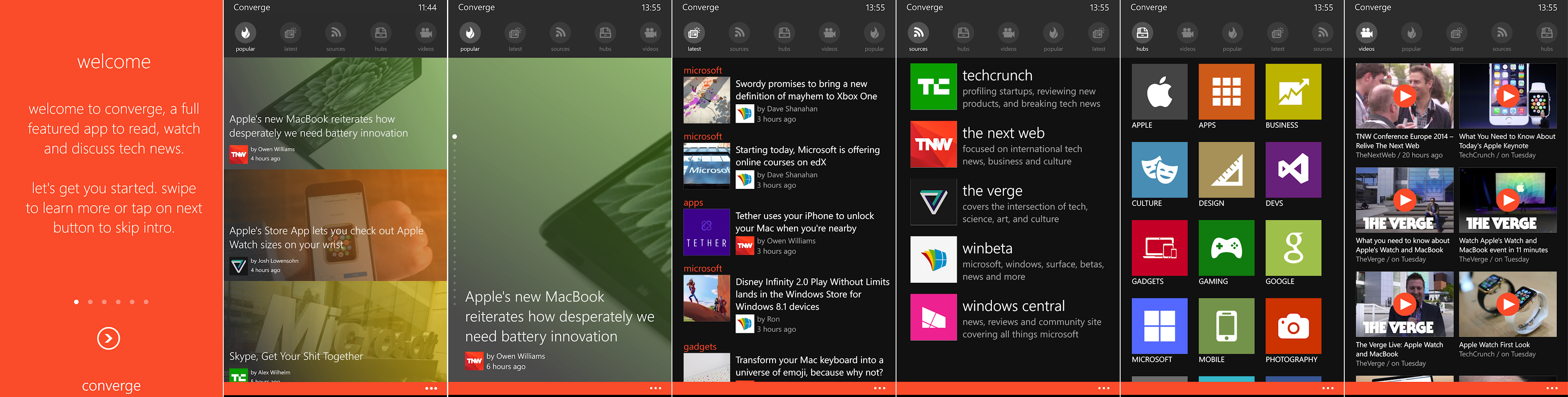Viewport: 1568px width, 397px height.
Task: Play the Apple Watch First Look video
Action: (1507, 304)
